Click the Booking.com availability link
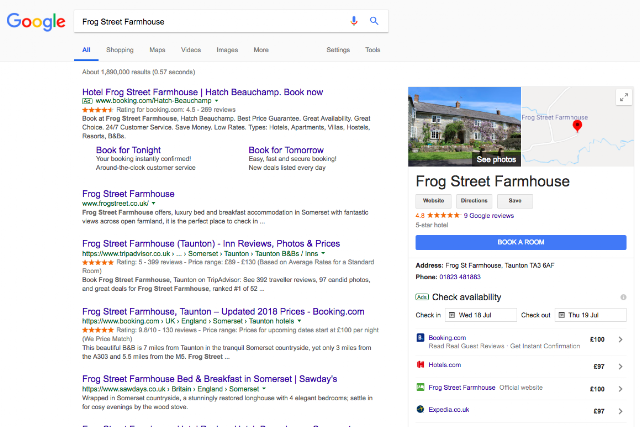This screenshot has height=427, width=640. (447, 338)
